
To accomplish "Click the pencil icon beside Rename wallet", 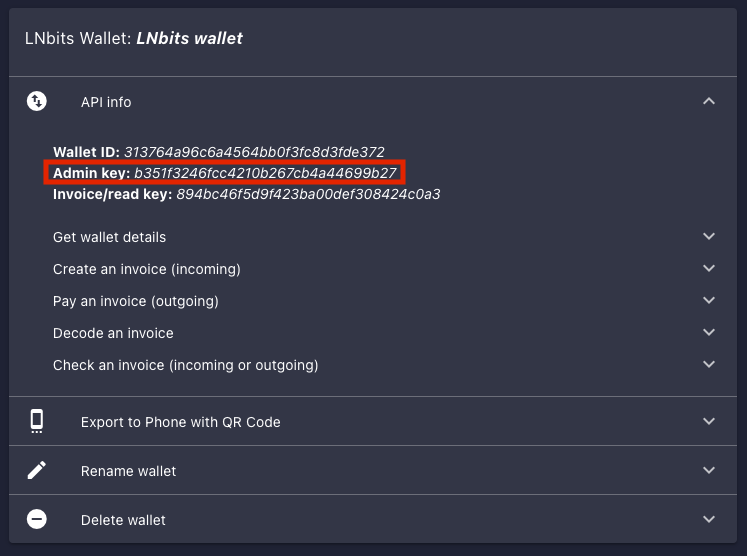I will pos(37,470).
